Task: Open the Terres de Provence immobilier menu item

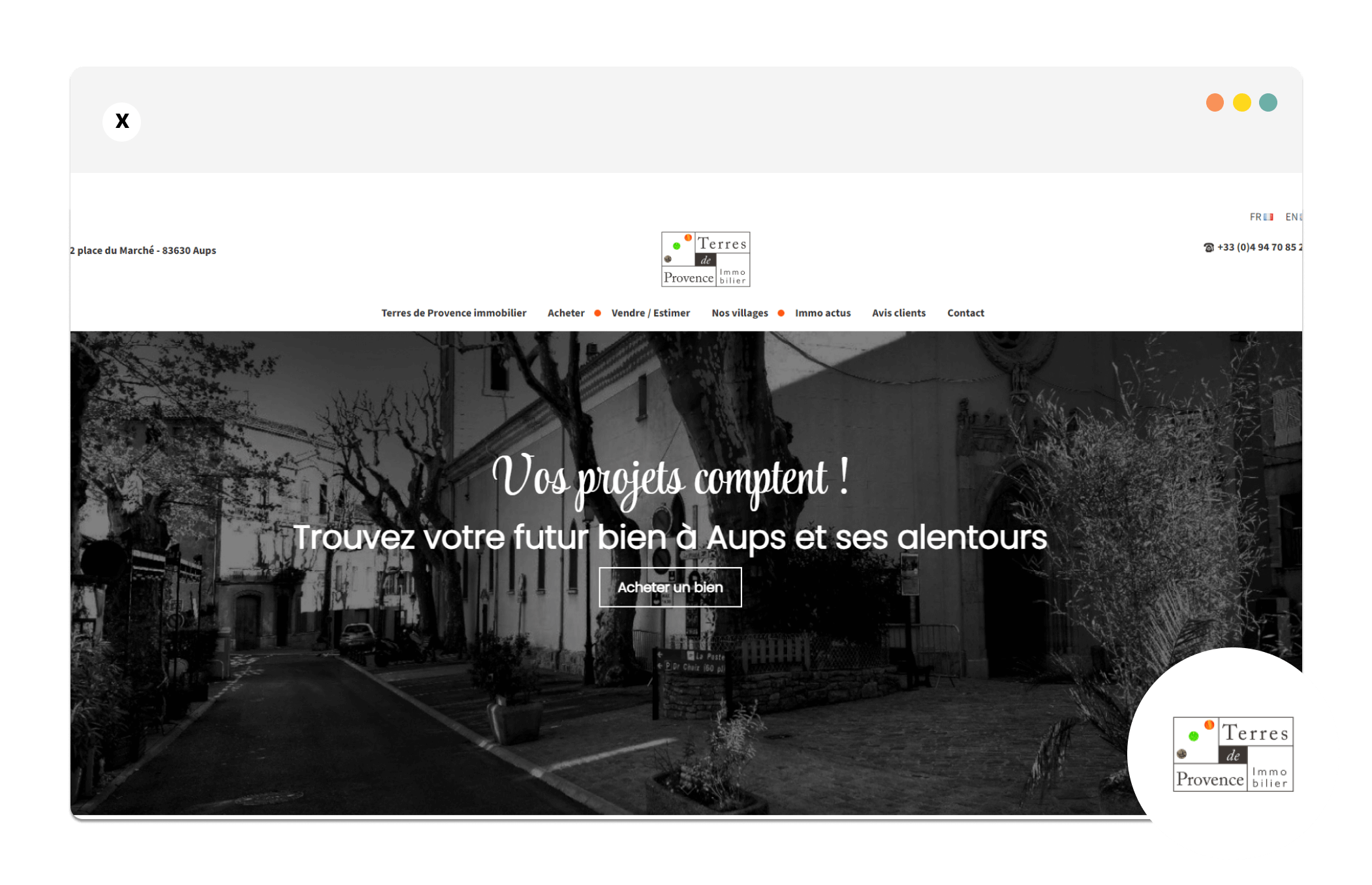Action: tap(454, 313)
